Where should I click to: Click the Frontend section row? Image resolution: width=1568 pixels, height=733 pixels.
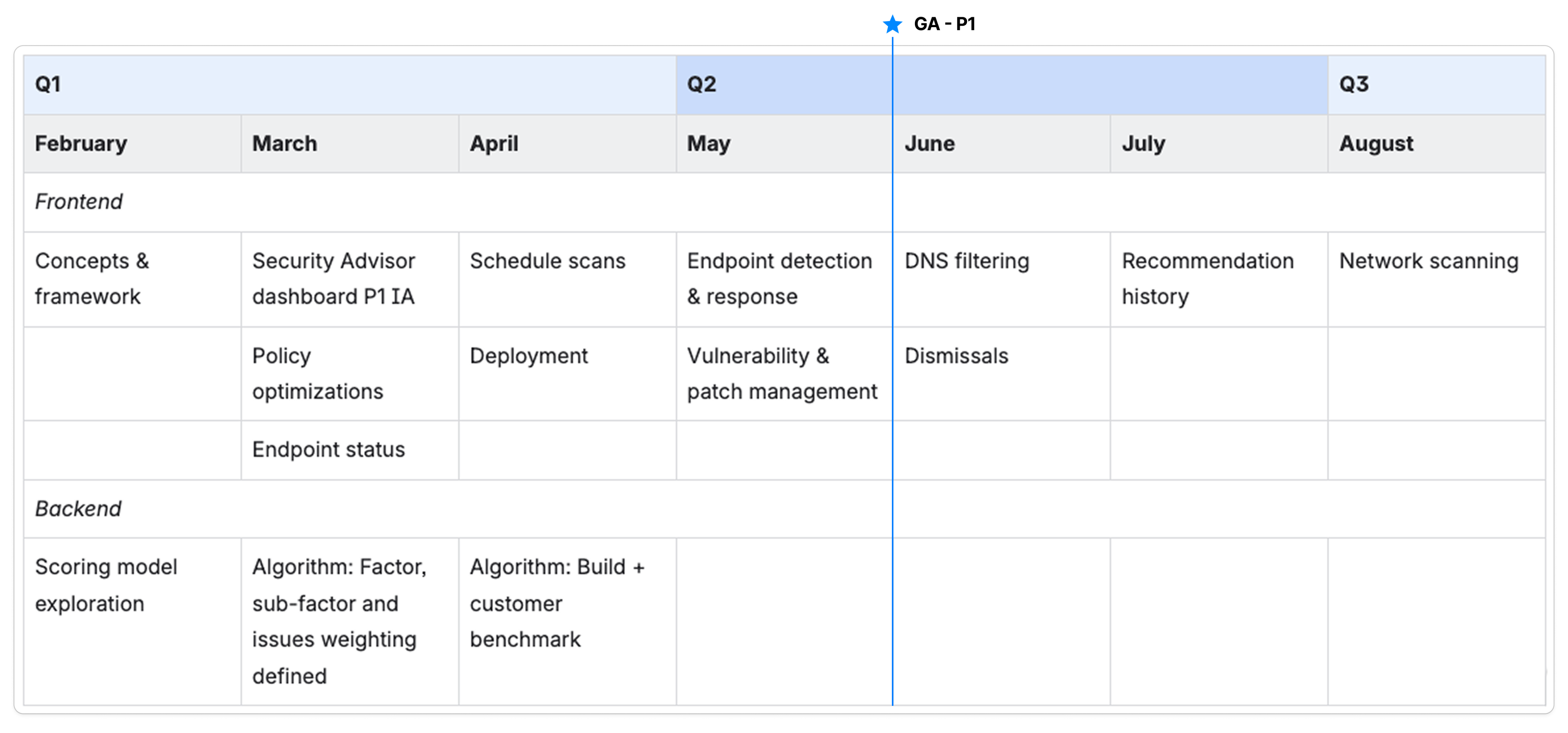(79, 201)
